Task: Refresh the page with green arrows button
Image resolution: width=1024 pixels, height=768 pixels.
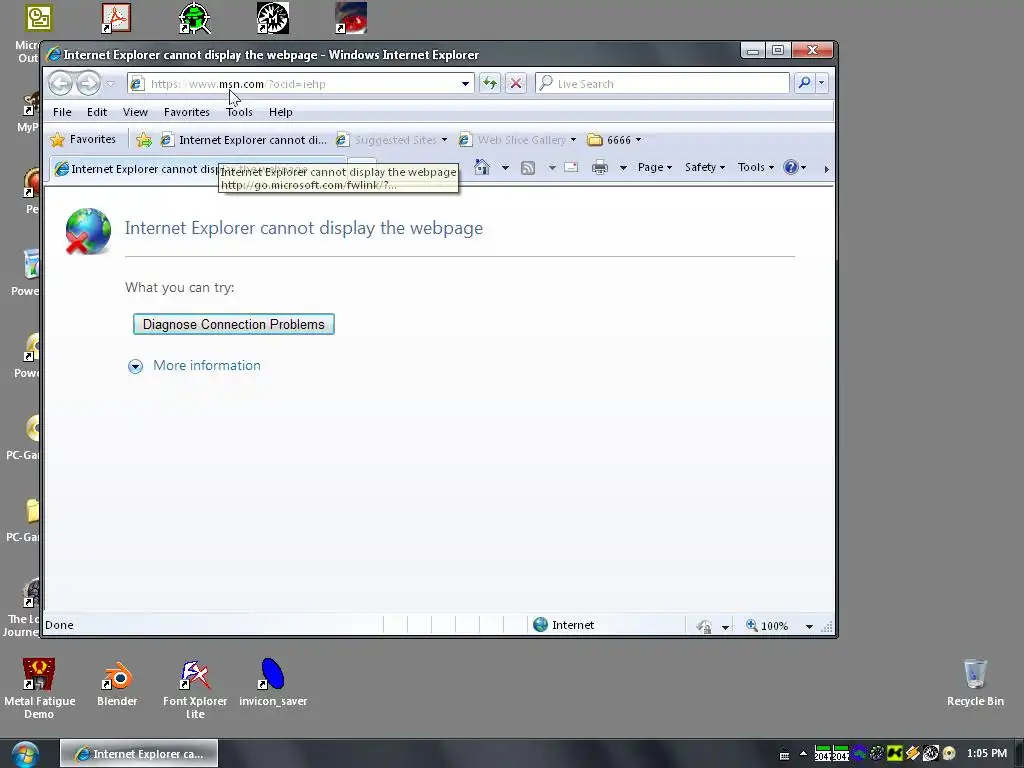Action: [x=489, y=84]
